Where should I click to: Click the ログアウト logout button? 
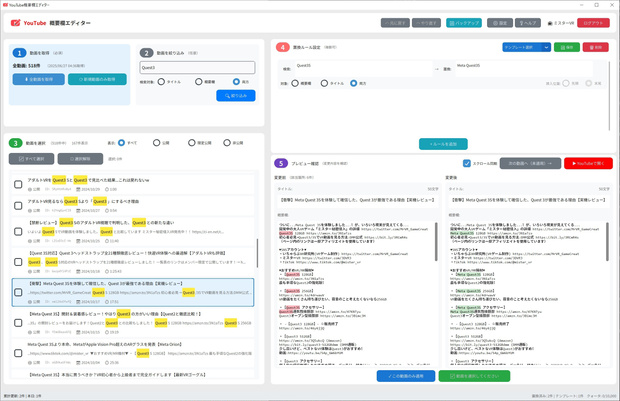point(593,23)
